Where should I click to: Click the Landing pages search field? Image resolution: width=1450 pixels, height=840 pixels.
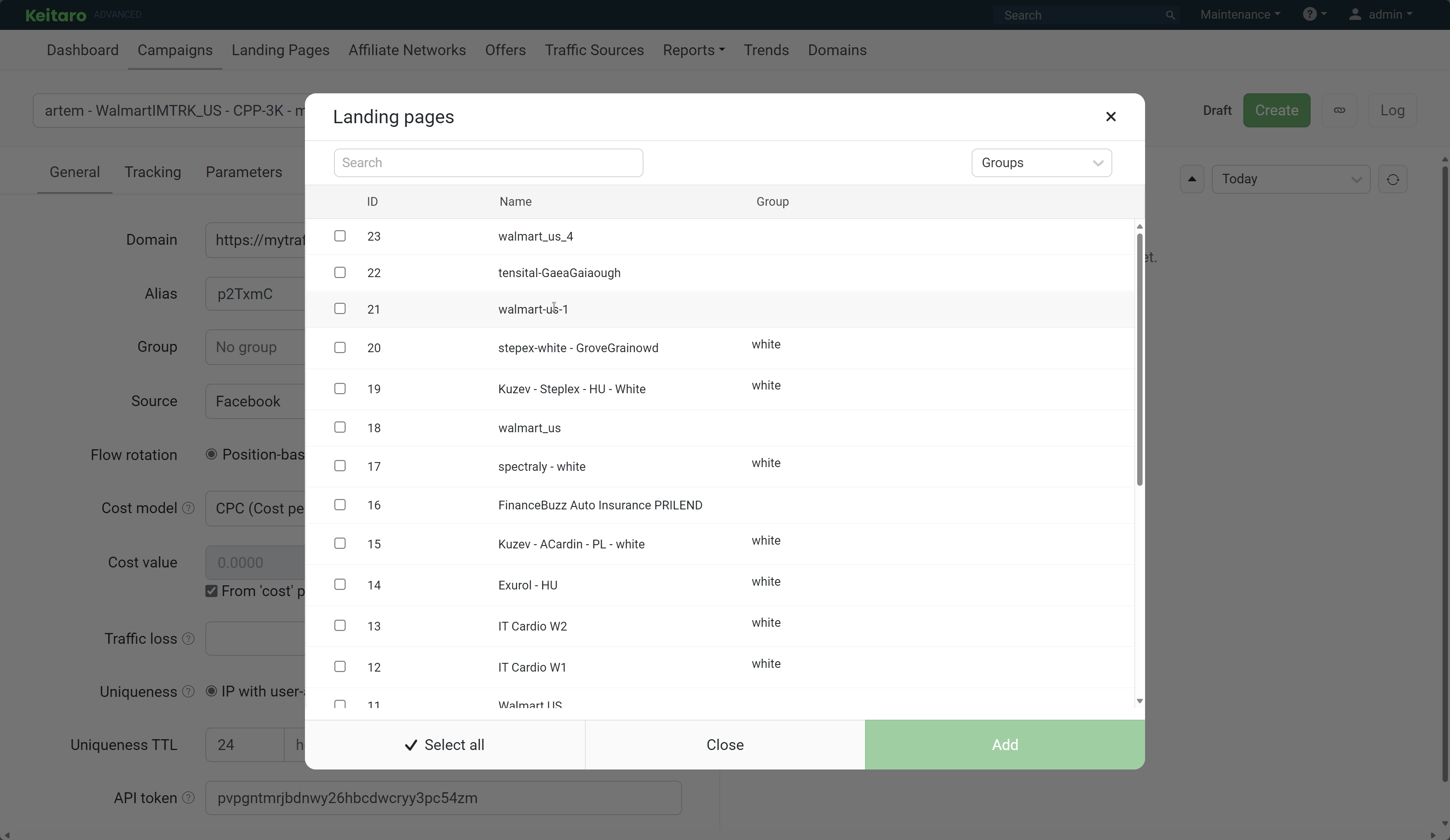(488, 163)
